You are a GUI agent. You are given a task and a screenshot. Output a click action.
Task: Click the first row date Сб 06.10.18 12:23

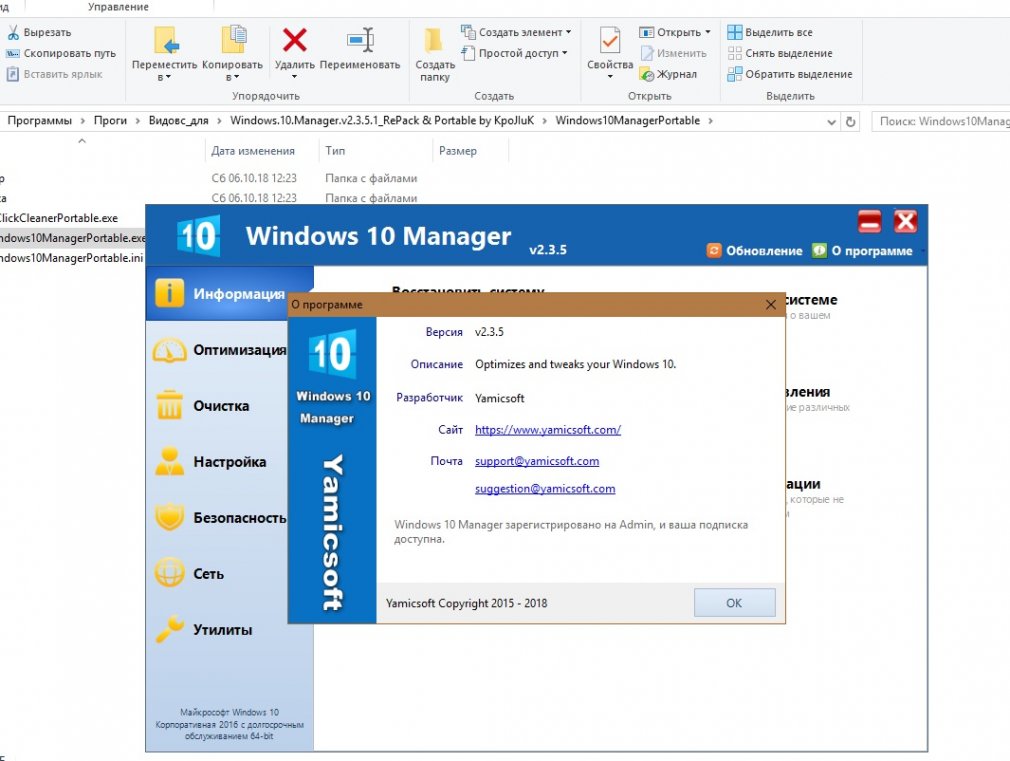click(x=254, y=178)
